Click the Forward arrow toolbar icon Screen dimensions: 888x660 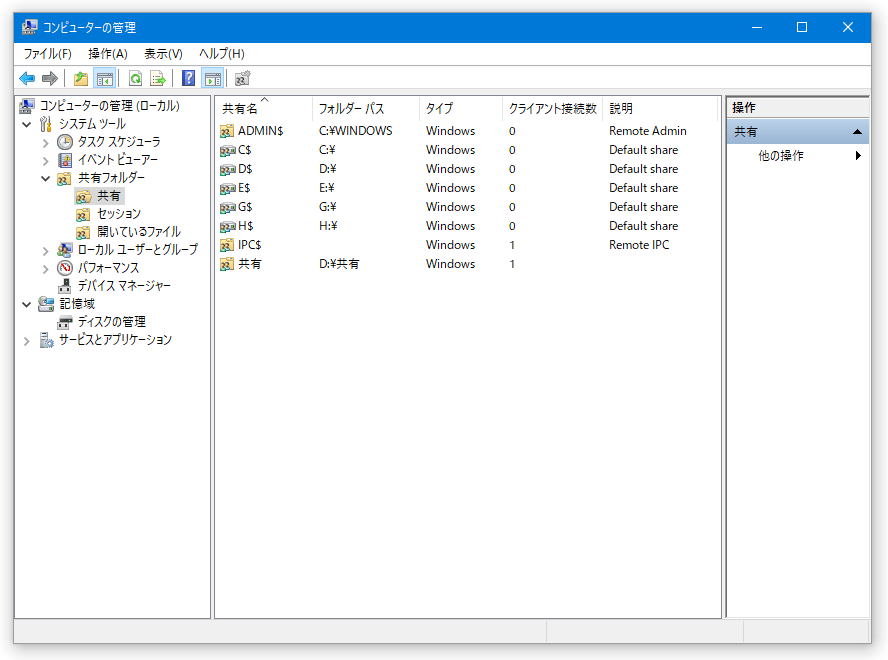coord(50,78)
